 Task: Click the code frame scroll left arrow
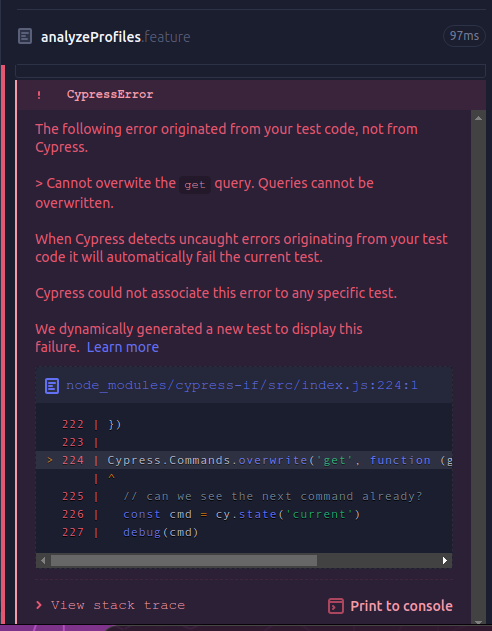pyautogui.click(x=43, y=561)
